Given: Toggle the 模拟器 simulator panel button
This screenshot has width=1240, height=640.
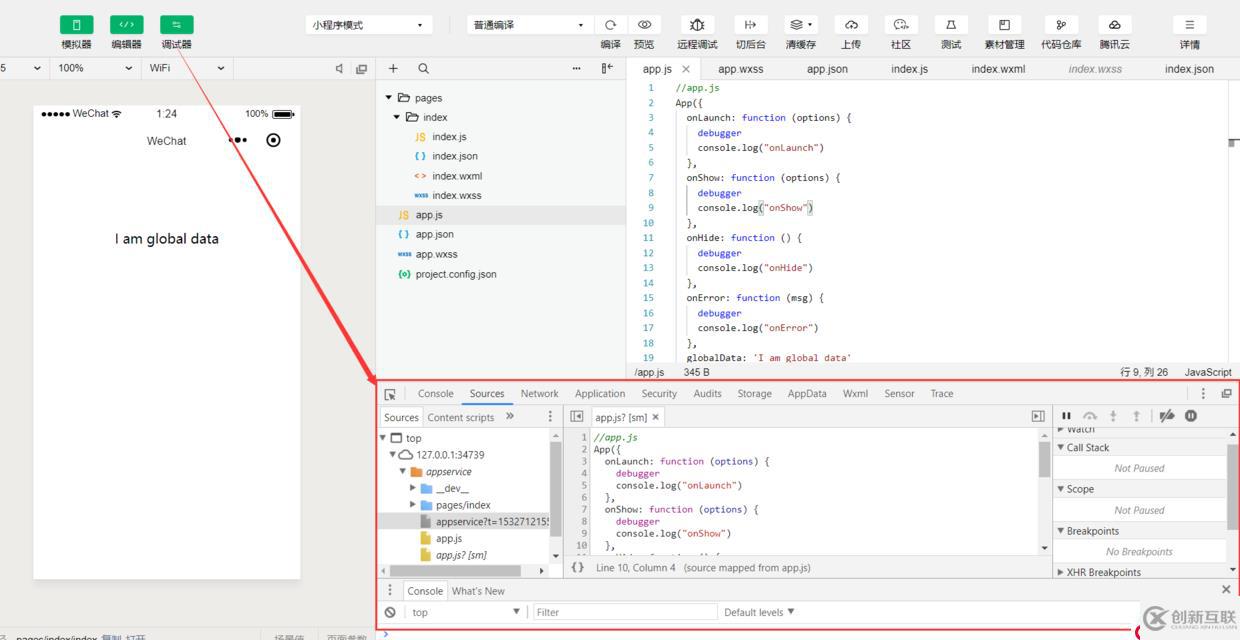Looking at the screenshot, I should coord(76,24).
